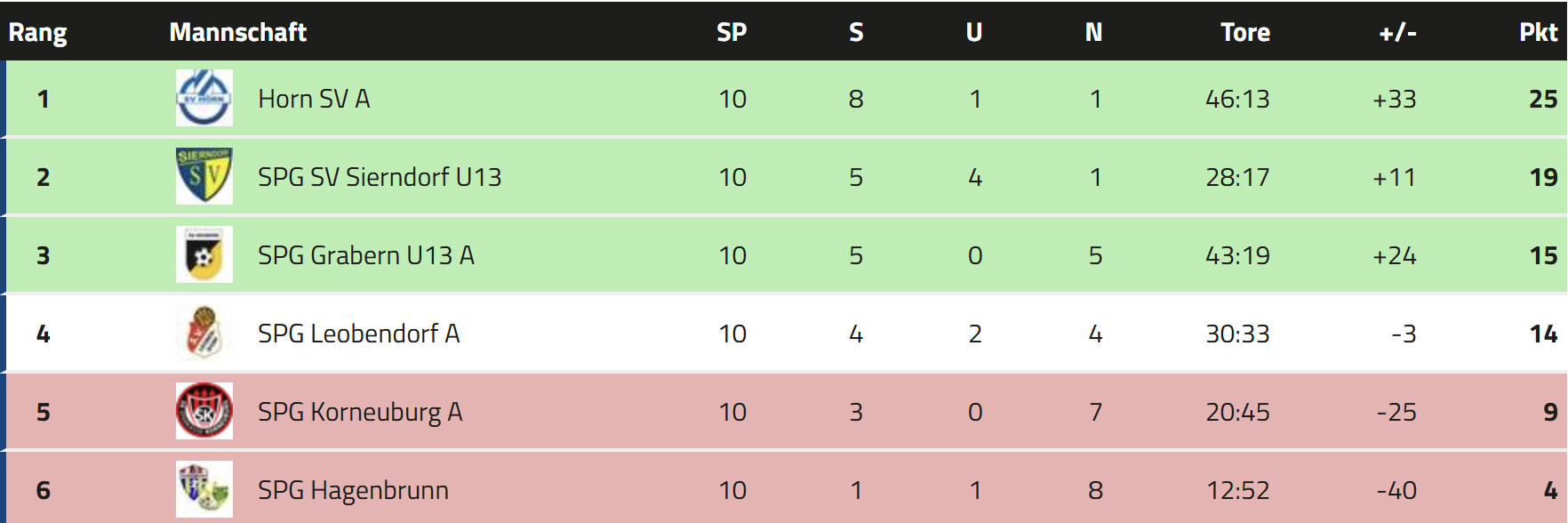Click the SPG Leobendorf club crest
This screenshot has height=523, width=1568.
pos(204,333)
